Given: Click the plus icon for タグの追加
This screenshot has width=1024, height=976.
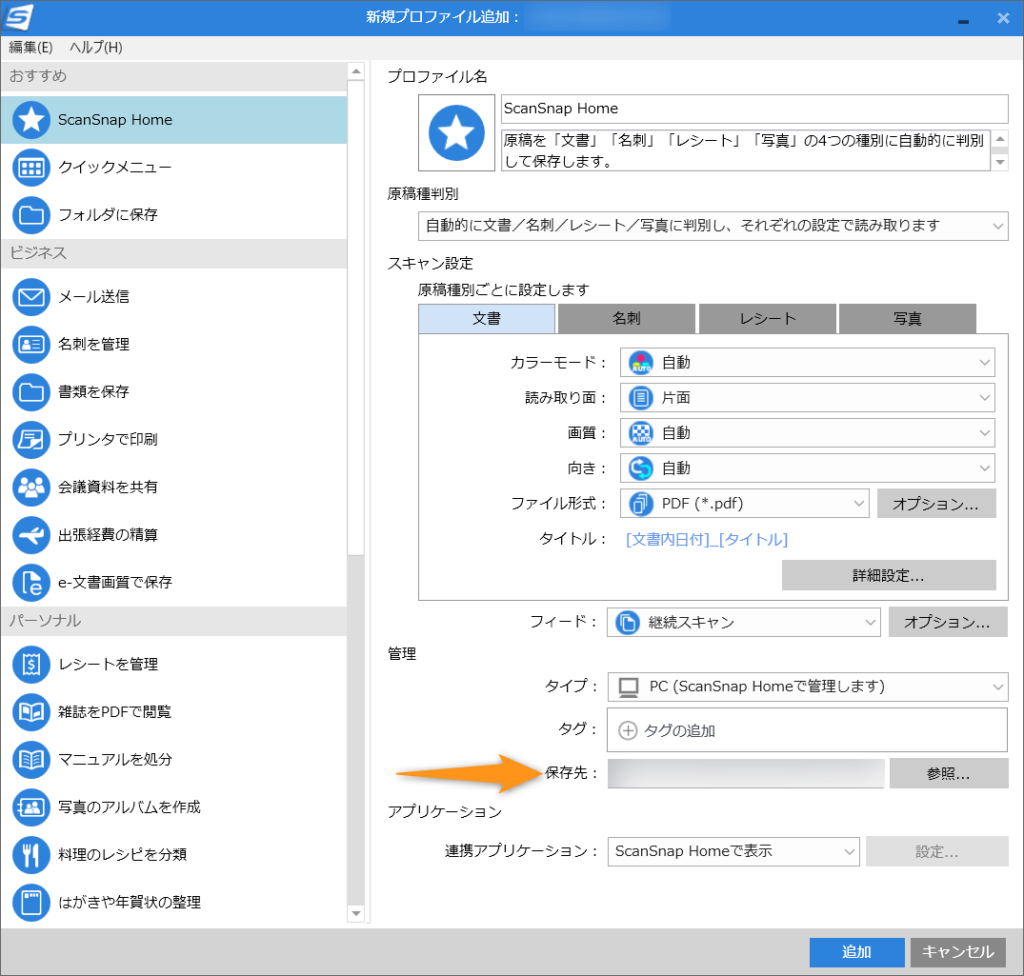Looking at the screenshot, I should (628, 730).
